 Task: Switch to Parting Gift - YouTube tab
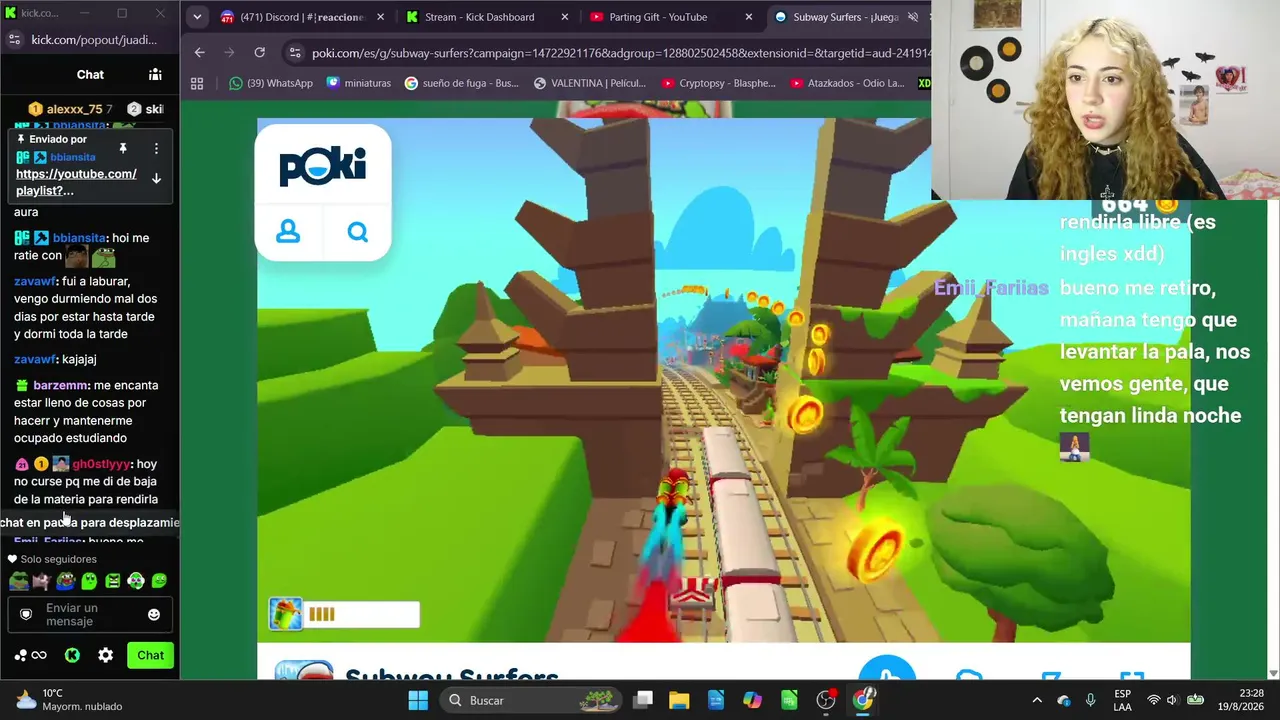point(671,17)
